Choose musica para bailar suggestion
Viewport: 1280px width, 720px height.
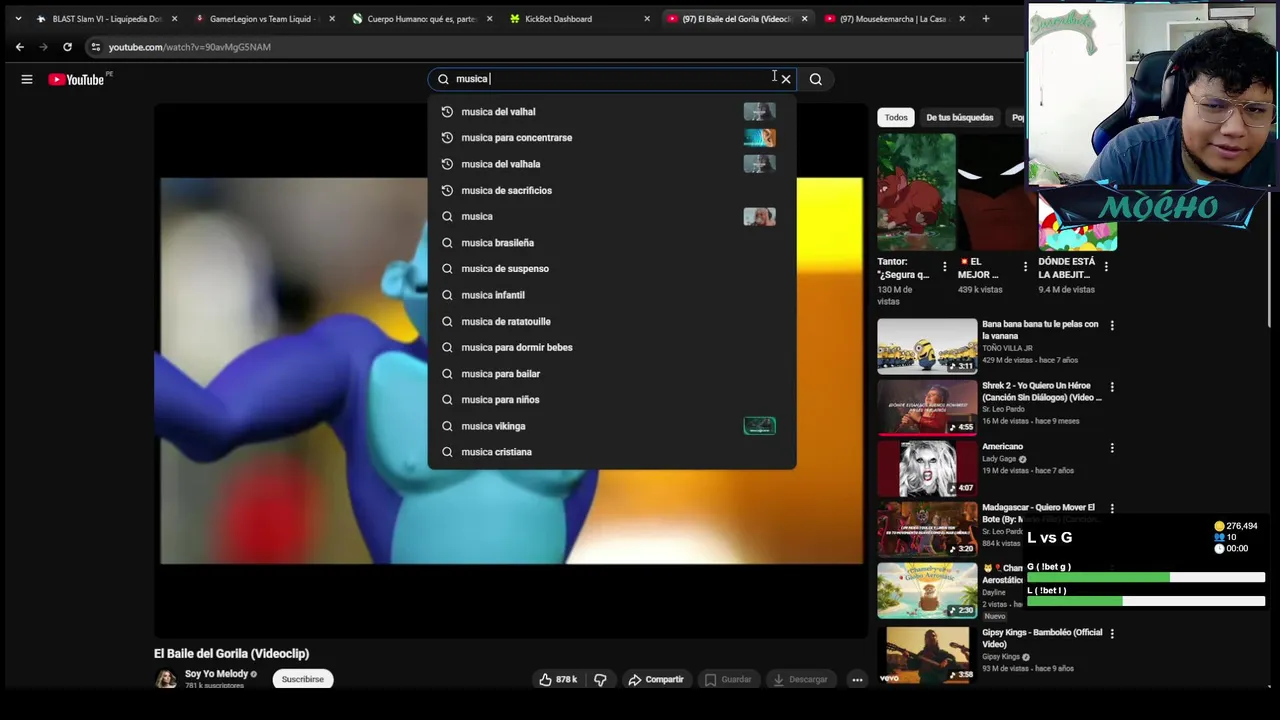612,374
